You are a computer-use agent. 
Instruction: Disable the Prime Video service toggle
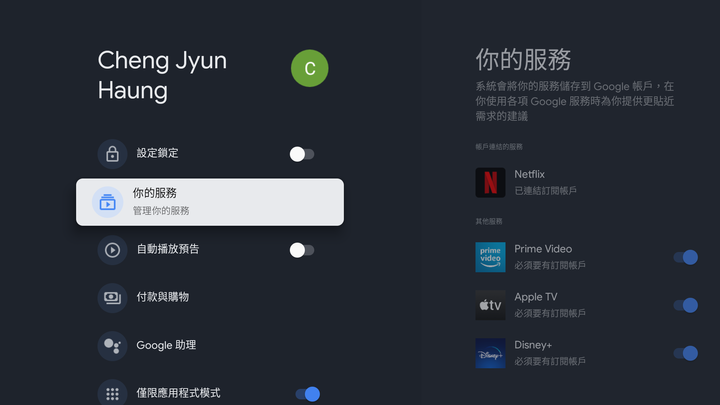tap(686, 257)
